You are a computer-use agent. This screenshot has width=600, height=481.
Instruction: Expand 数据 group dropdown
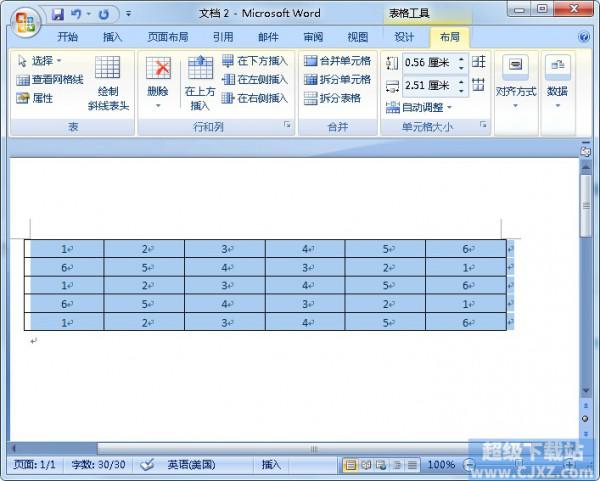click(x=557, y=82)
